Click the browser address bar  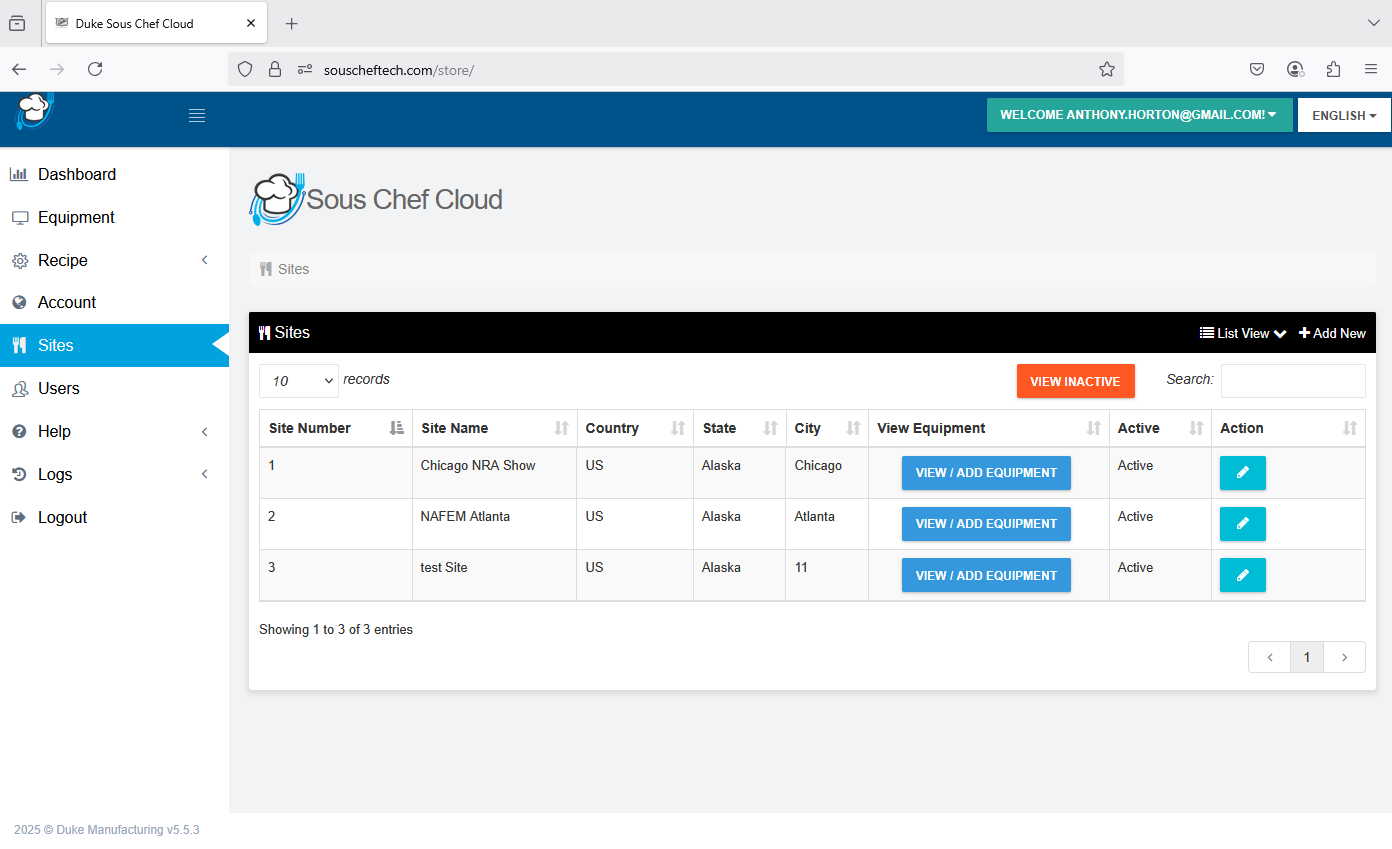676,69
